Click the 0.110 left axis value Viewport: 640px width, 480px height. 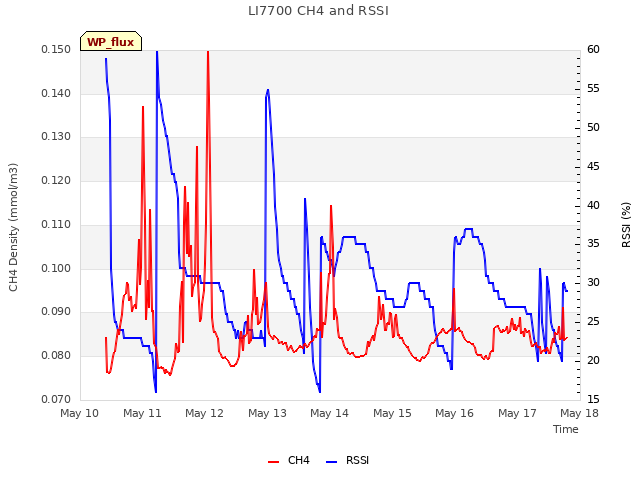56,224
